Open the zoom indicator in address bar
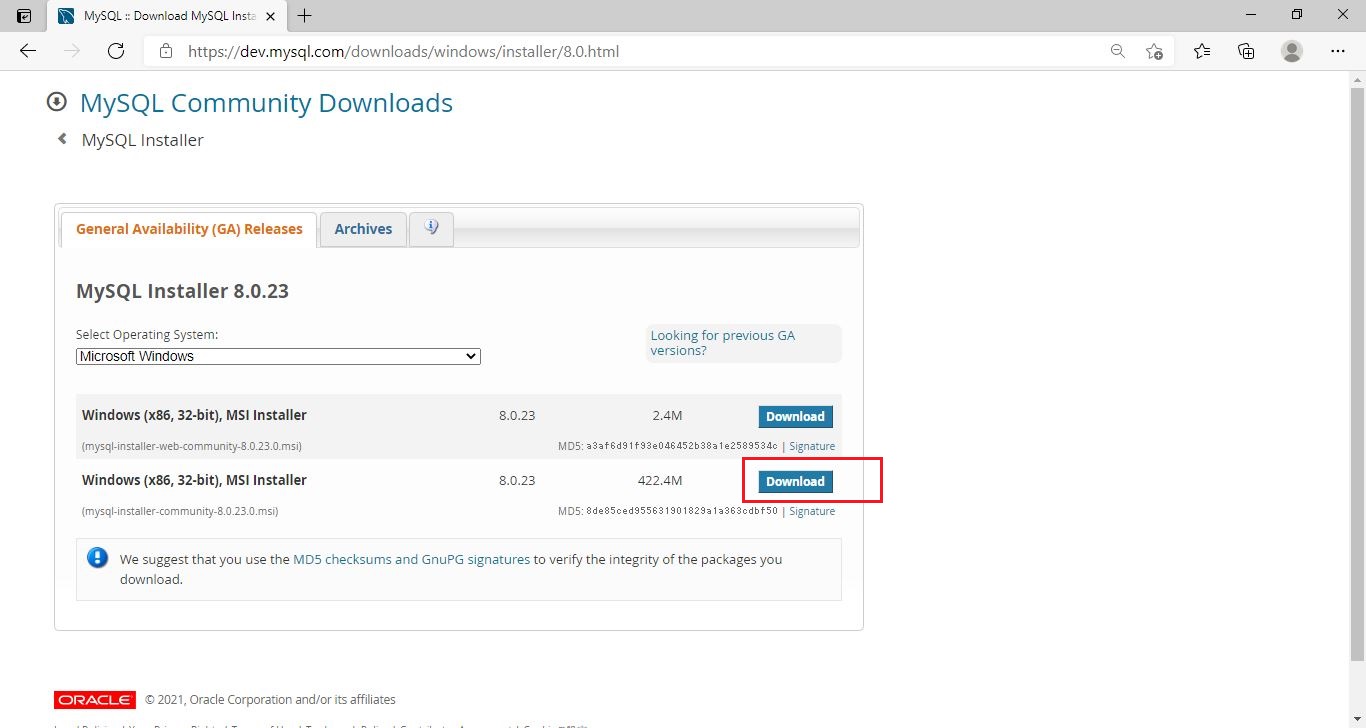The height and width of the screenshot is (728, 1366). click(1118, 51)
